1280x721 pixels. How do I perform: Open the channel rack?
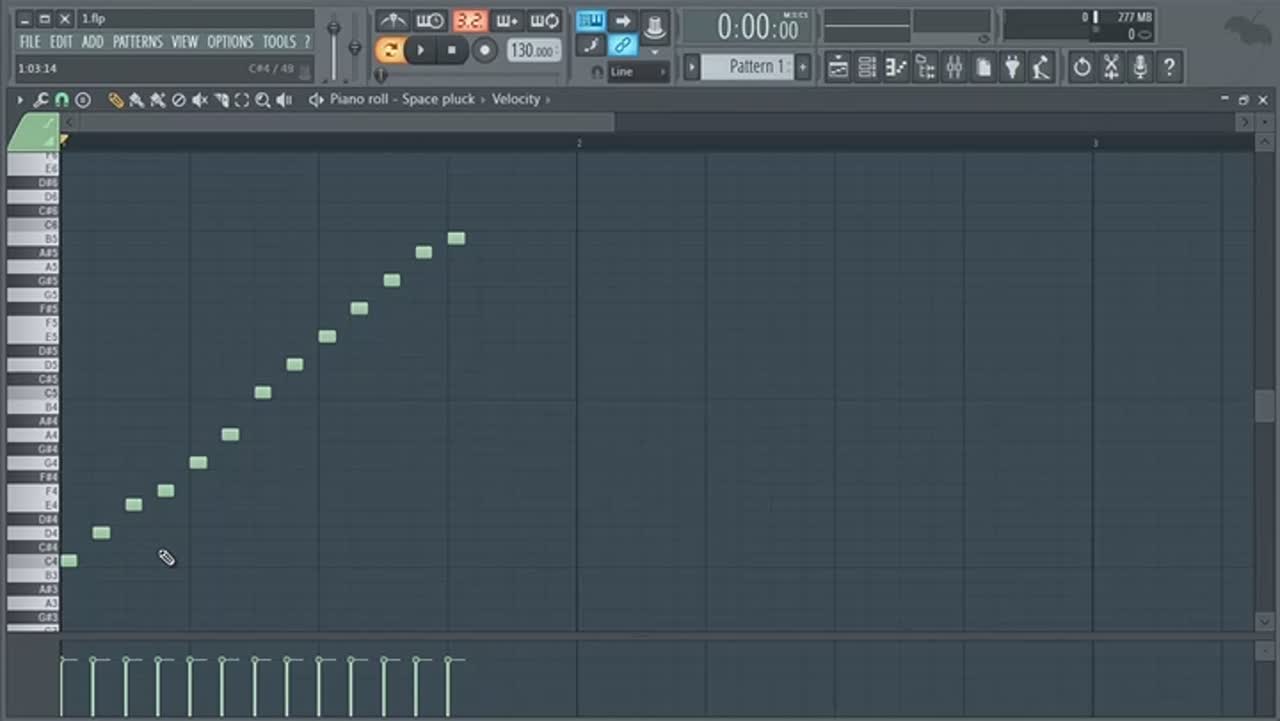point(867,67)
